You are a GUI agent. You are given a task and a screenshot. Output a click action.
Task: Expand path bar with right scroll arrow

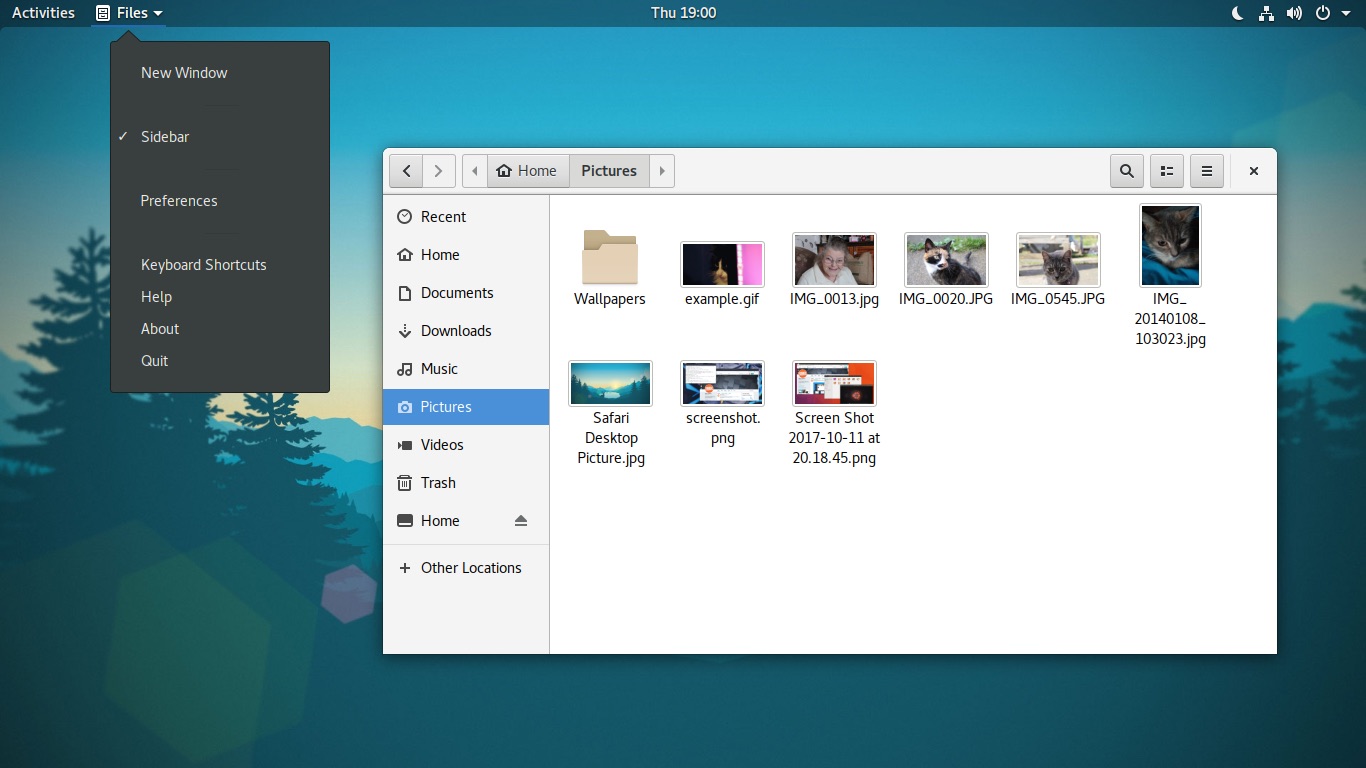click(x=662, y=171)
